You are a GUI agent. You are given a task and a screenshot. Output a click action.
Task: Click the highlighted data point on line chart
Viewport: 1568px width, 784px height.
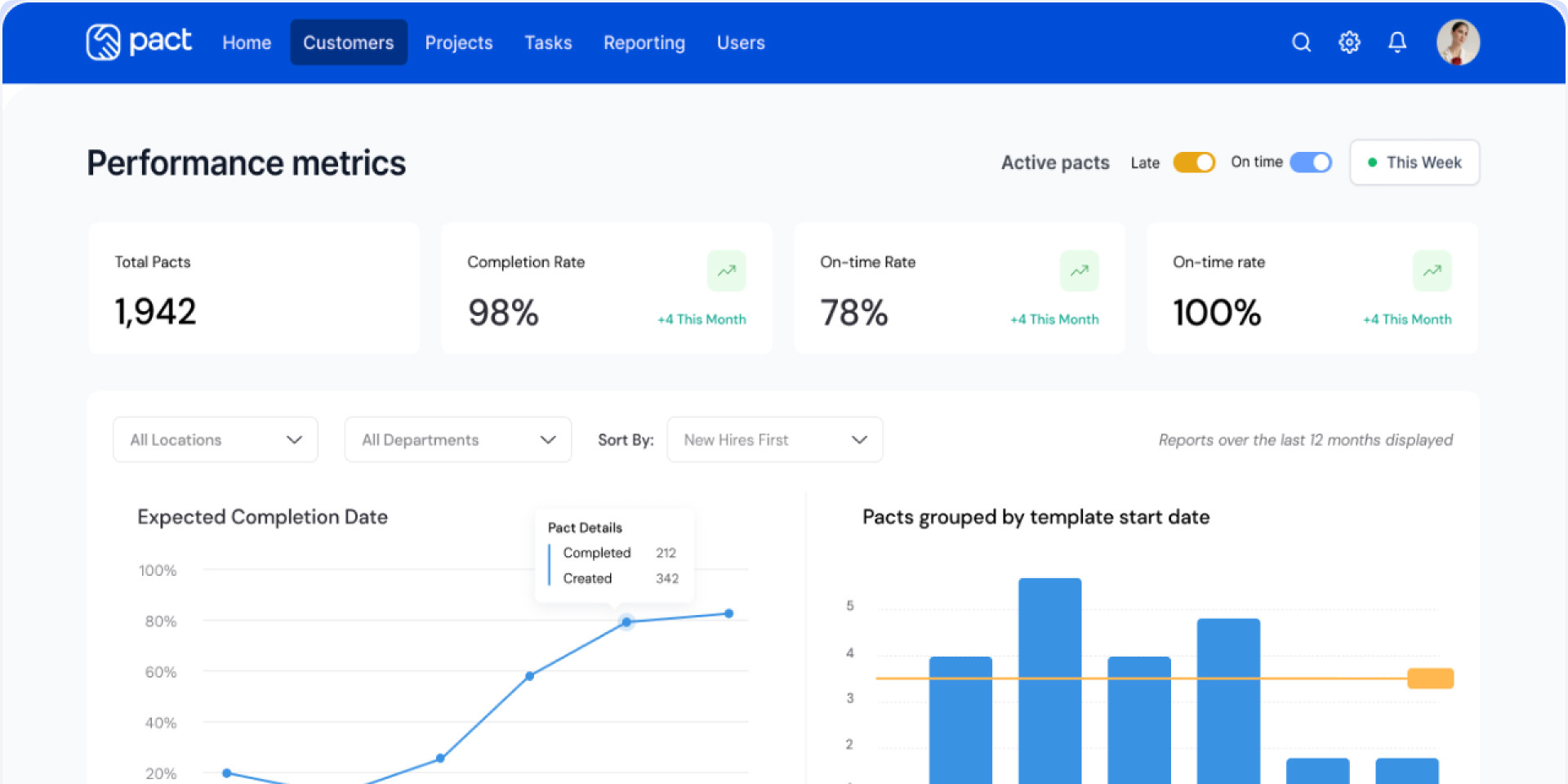pyautogui.click(x=626, y=622)
